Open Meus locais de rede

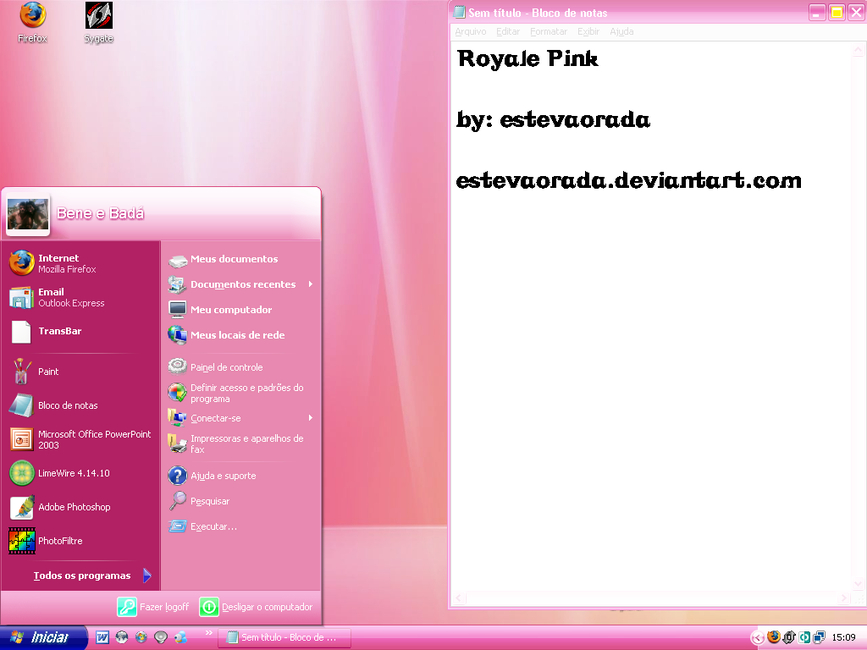241,335
